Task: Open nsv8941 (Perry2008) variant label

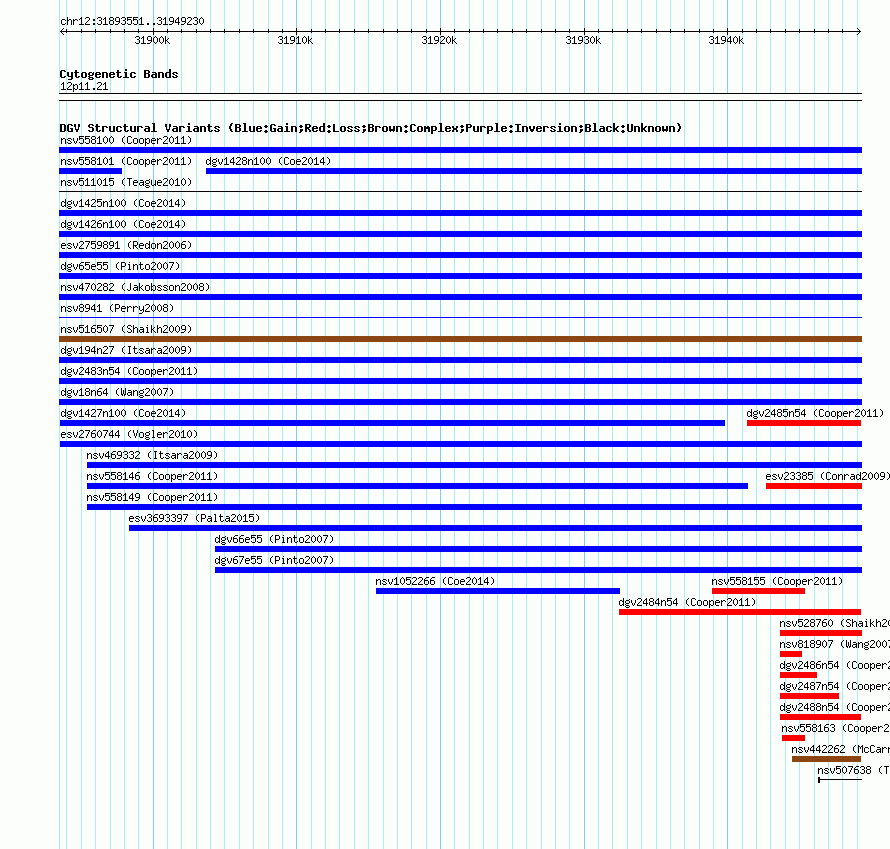Action: coord(117,308)
